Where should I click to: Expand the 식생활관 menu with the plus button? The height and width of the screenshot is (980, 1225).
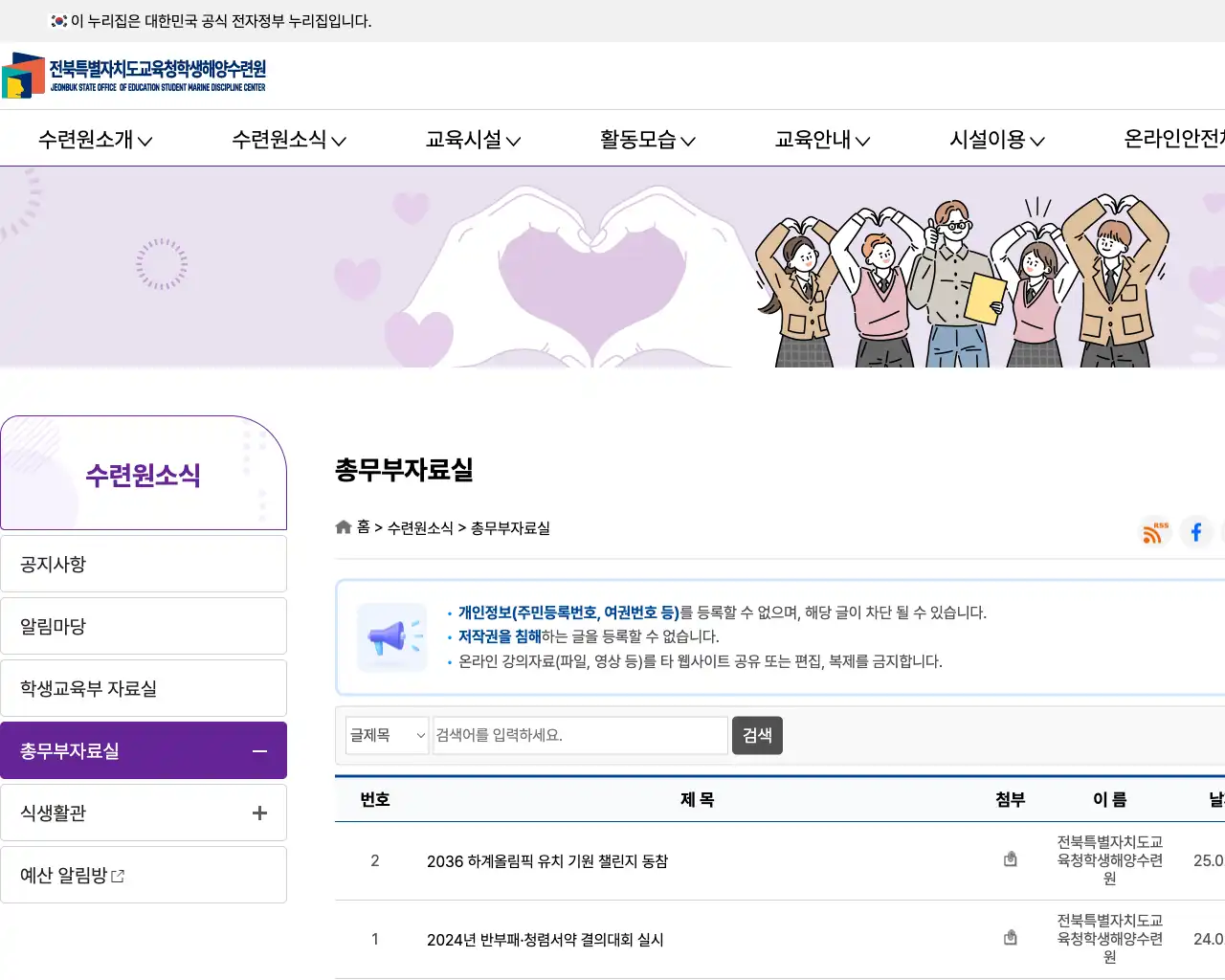coord(258,813)
